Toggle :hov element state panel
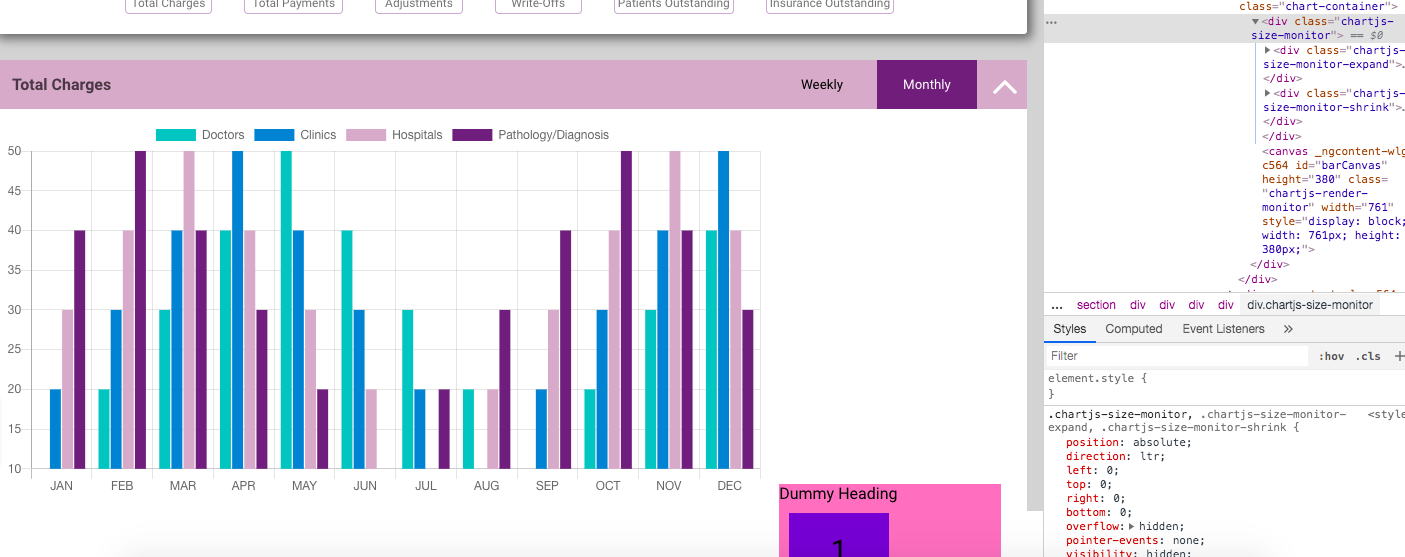The width and height of the screenshot is (1405, 557). [1331, 356]
